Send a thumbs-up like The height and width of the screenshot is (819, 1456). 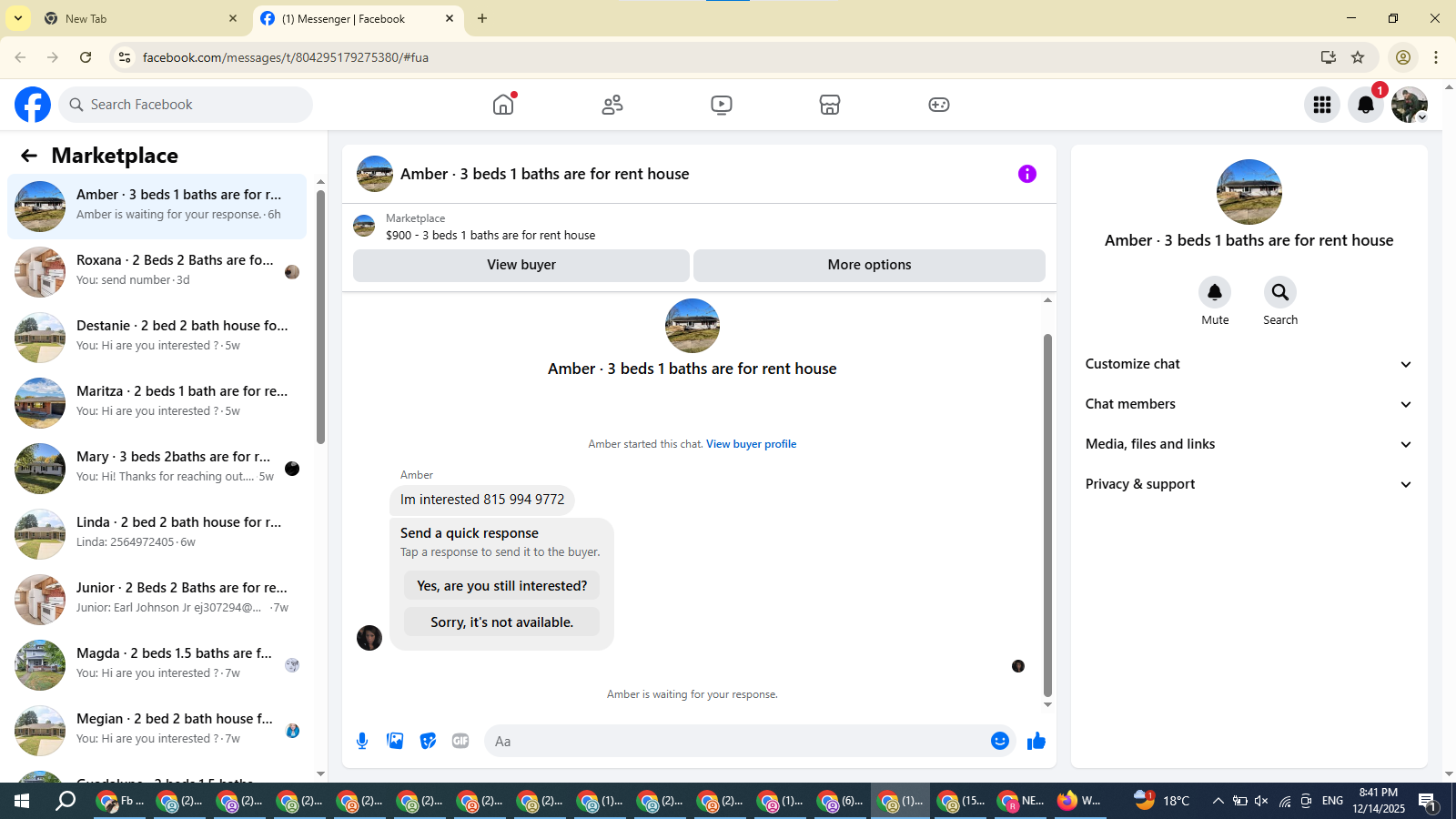(1036, 741)
